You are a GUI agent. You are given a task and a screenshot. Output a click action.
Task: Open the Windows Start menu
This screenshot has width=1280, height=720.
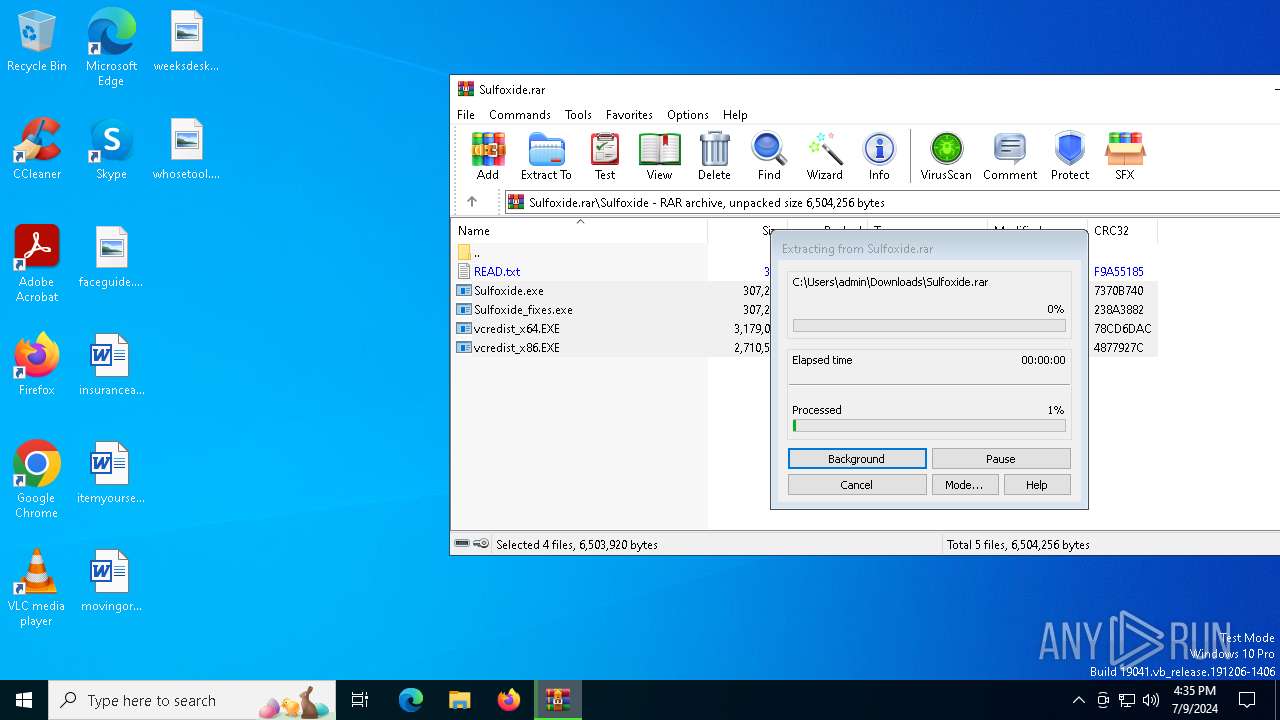tap(24, 700)
